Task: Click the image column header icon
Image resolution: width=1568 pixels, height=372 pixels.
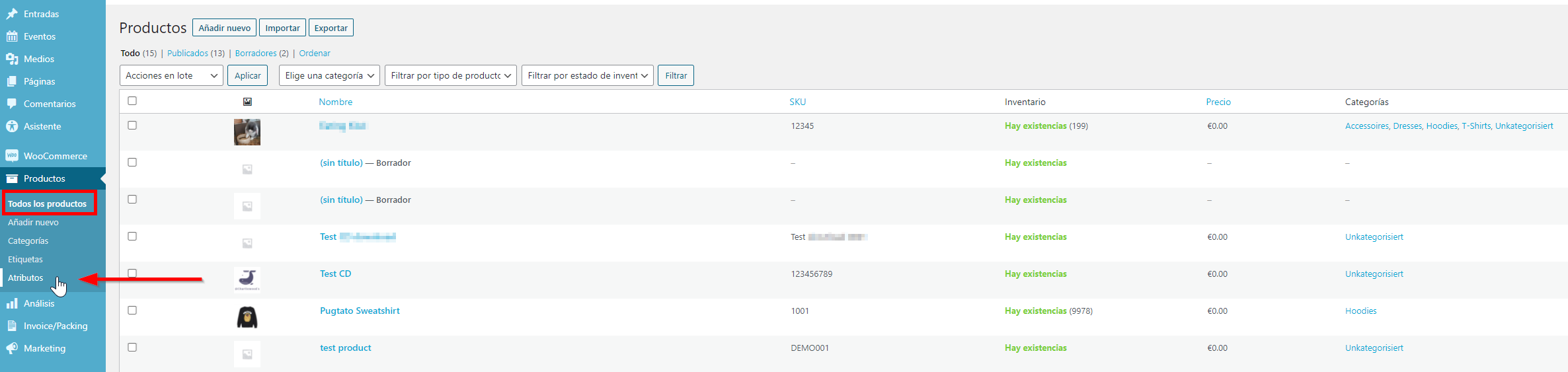Action: click(x=247, y=102)
